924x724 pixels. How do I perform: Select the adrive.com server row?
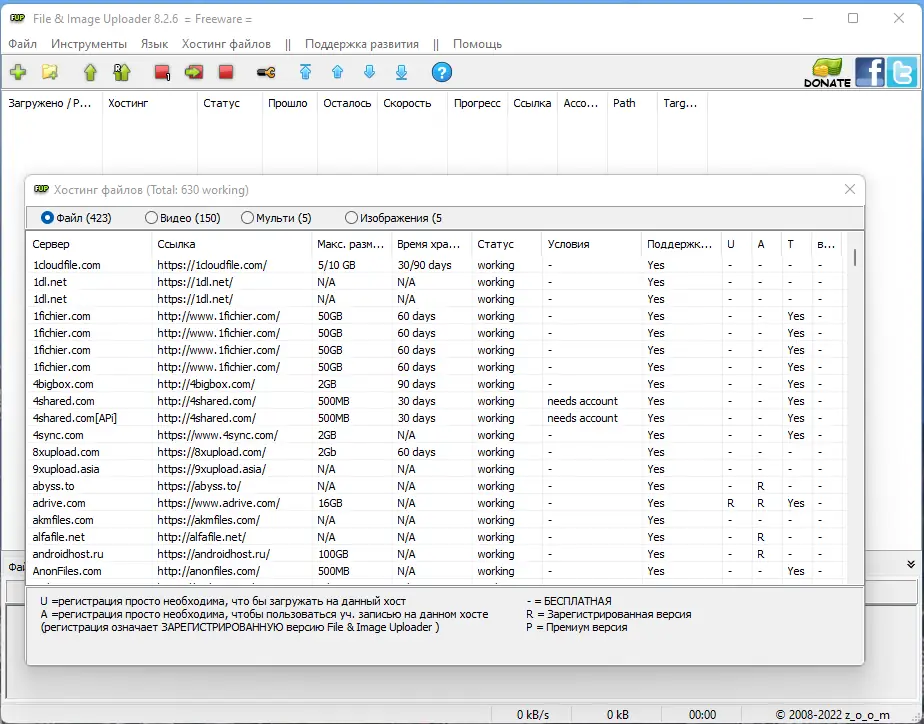pyautogui.click(x=434, y=504)
